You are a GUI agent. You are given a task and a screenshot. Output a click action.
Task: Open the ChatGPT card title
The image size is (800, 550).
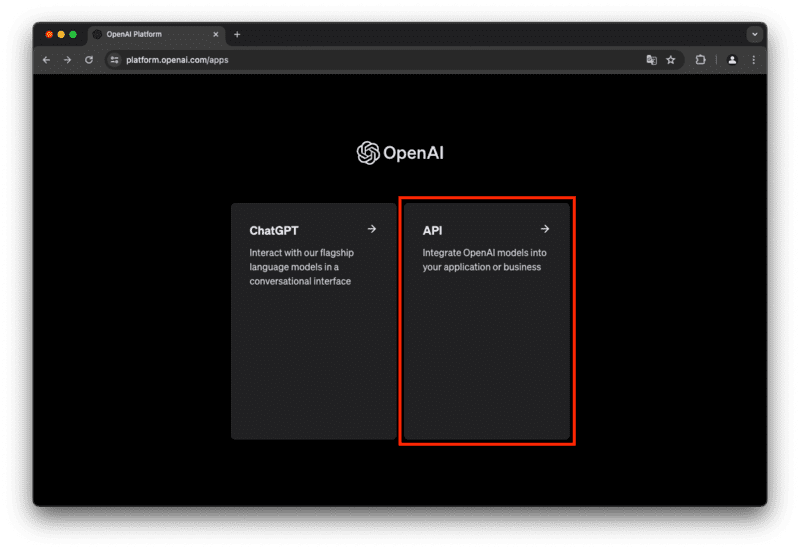(274, 231)
